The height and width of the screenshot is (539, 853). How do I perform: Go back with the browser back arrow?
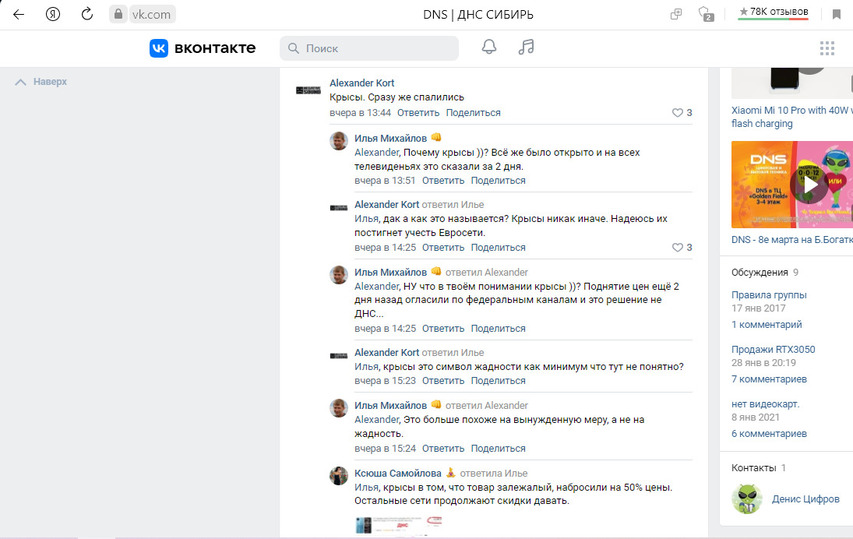pos(18,14)
